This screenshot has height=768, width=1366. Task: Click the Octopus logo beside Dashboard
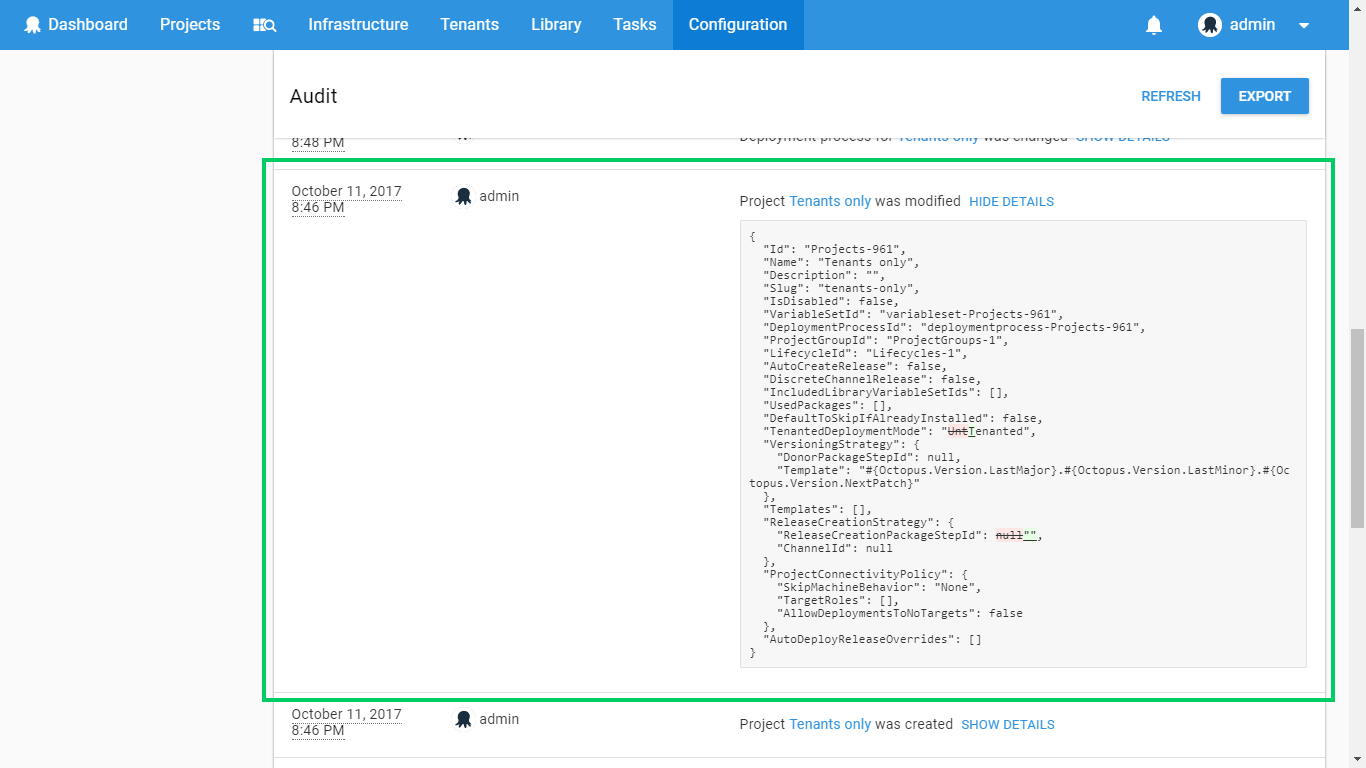[33, 25]
